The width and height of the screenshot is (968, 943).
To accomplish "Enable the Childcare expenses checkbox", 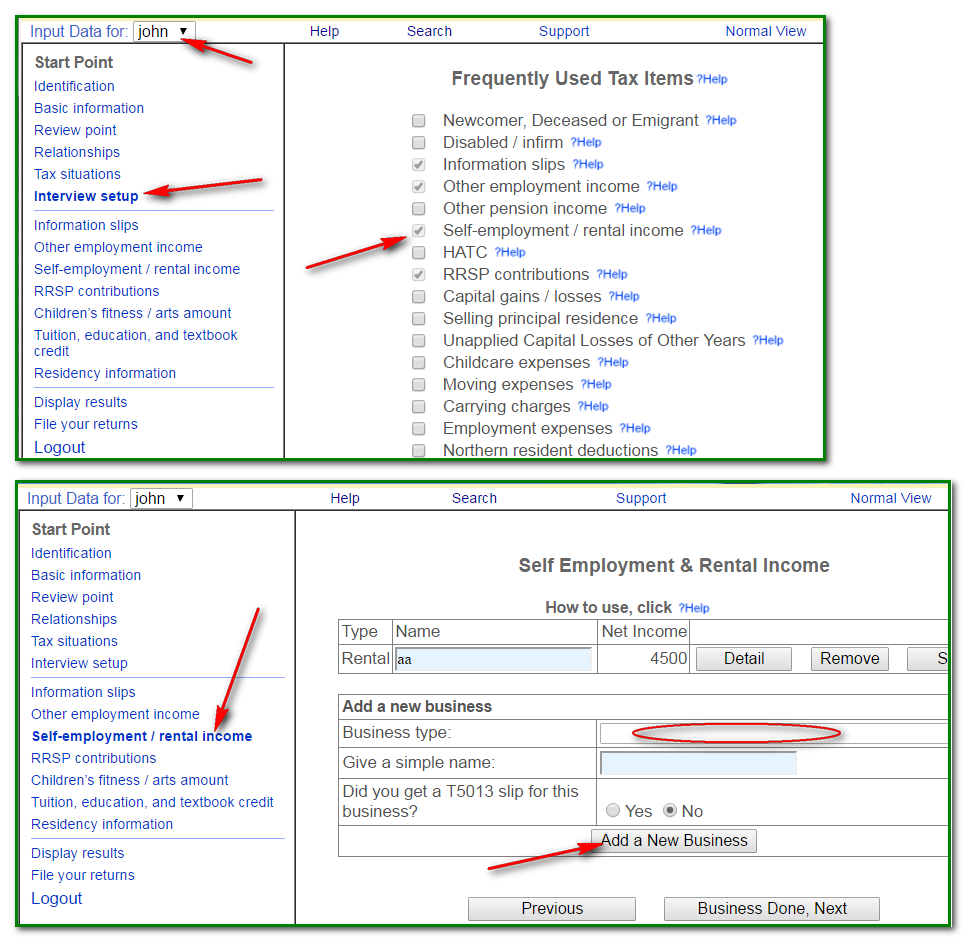I will coord(418,362).
